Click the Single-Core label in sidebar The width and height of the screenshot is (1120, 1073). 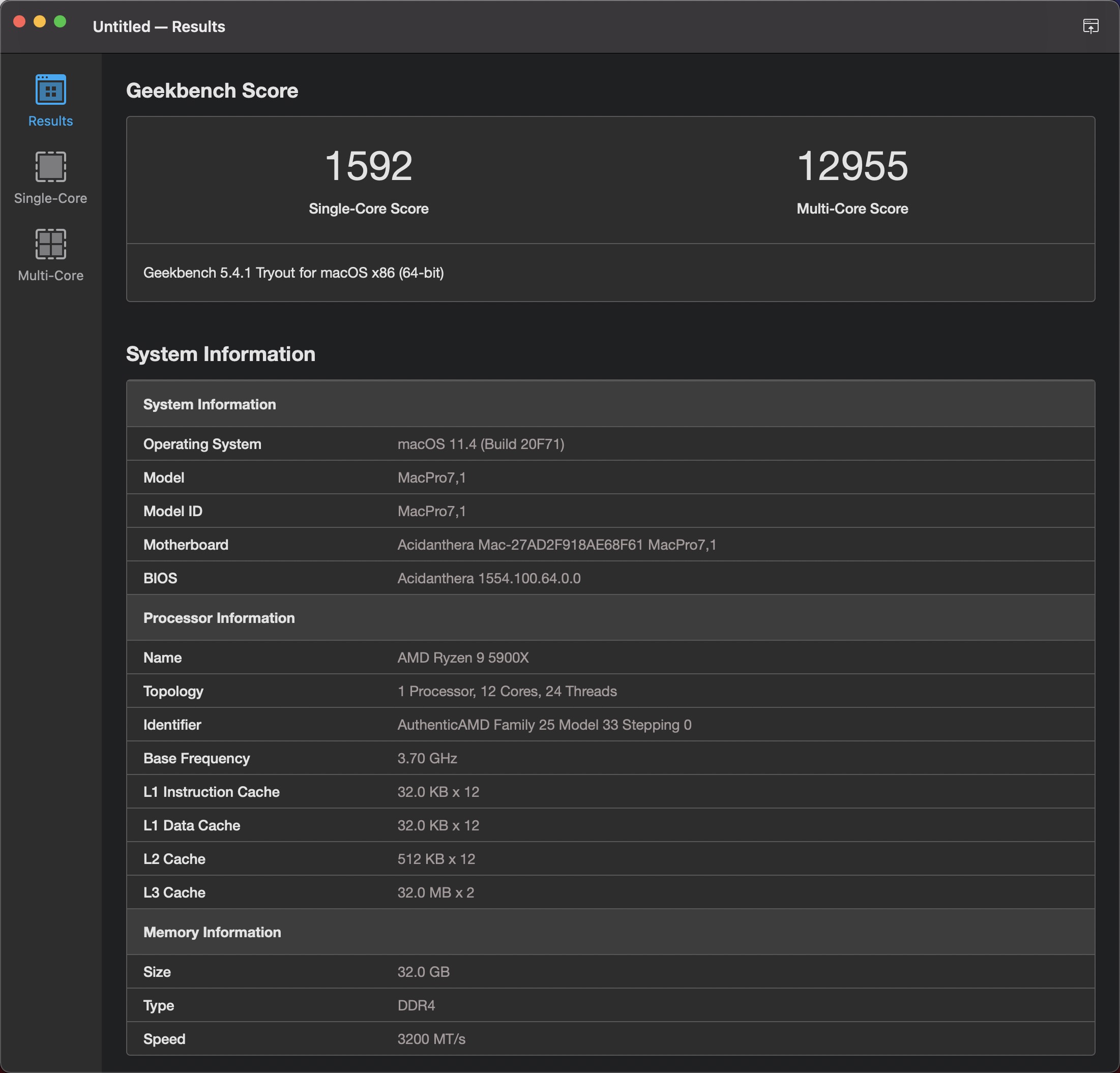click(x=50, y=198)
